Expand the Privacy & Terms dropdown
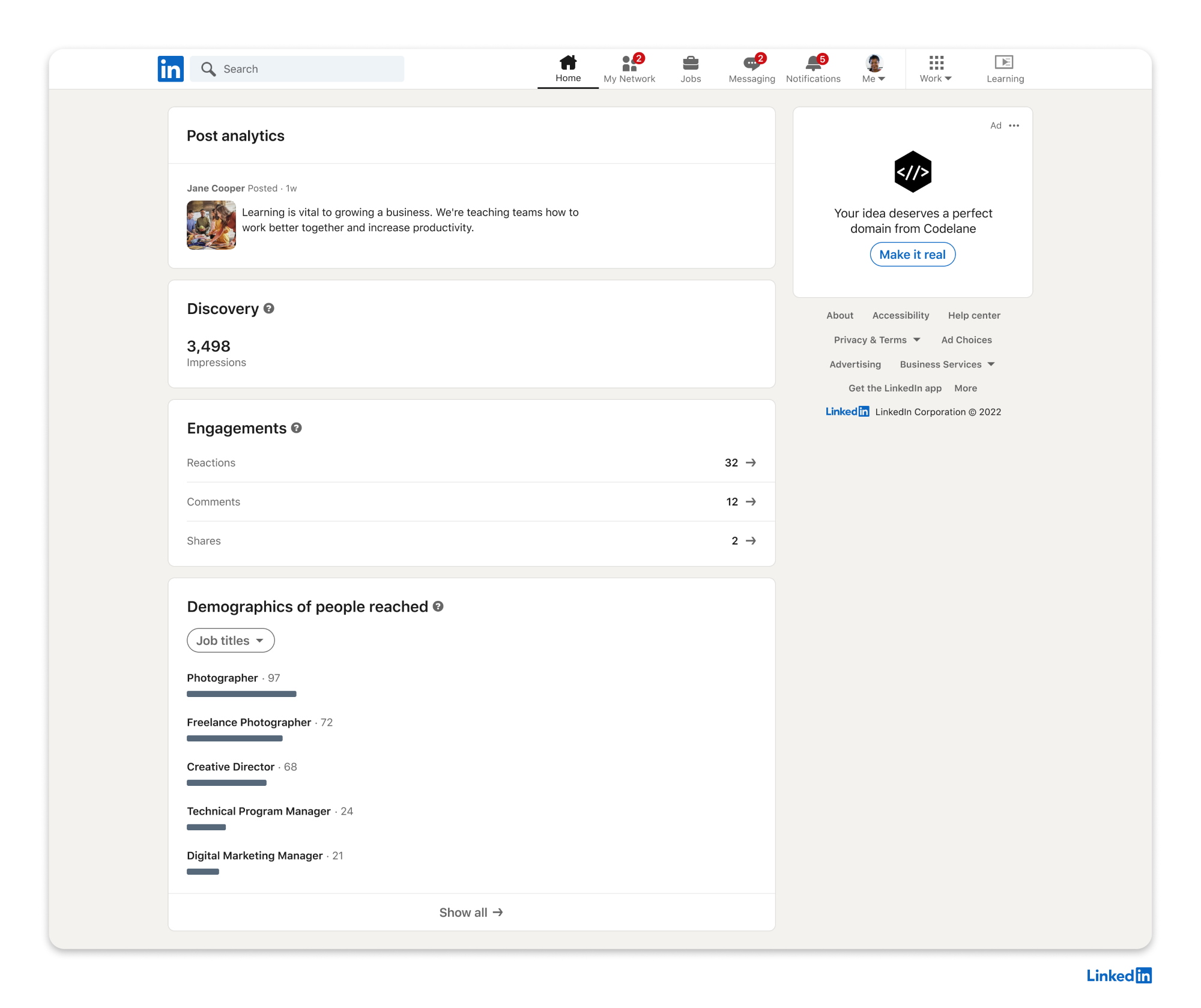The width and height of the screenshot is (1201, 1008). coord(877,340)
